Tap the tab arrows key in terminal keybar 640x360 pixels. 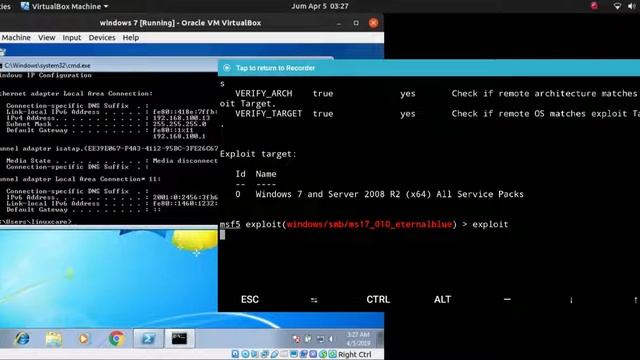pyautogui.click(x=314, y=300)
